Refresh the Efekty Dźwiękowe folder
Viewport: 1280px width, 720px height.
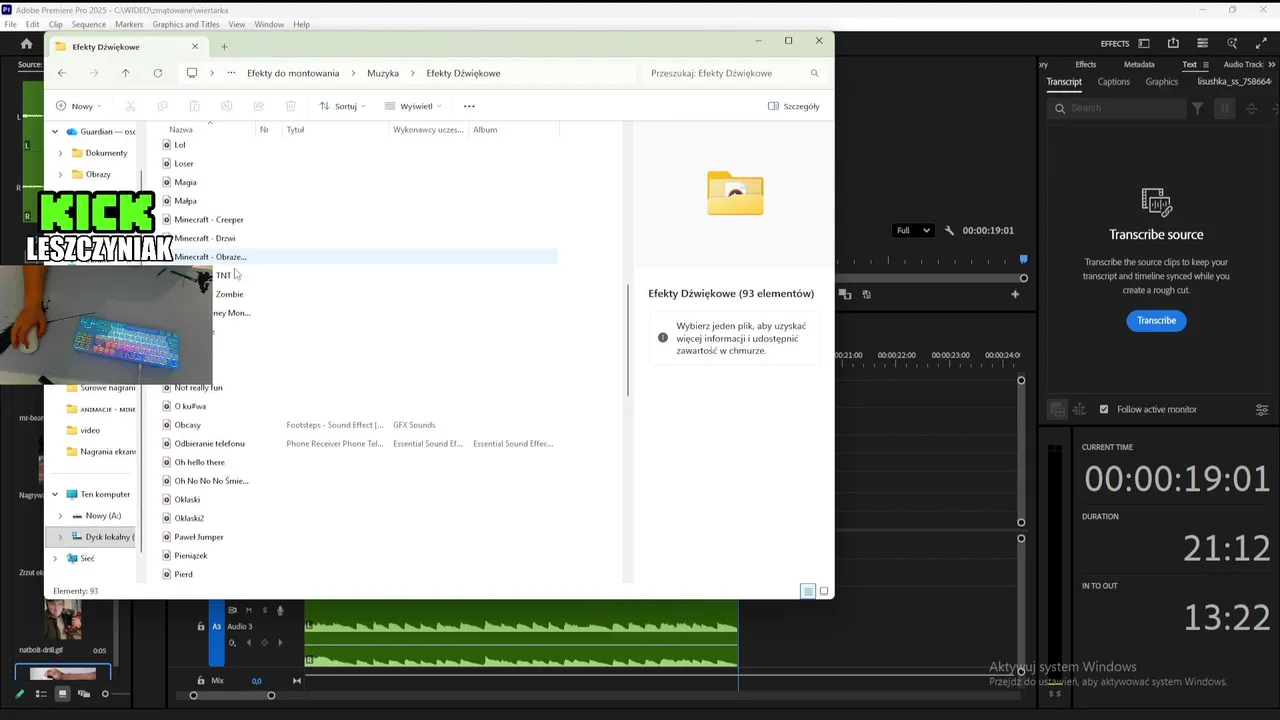(157, 73)
